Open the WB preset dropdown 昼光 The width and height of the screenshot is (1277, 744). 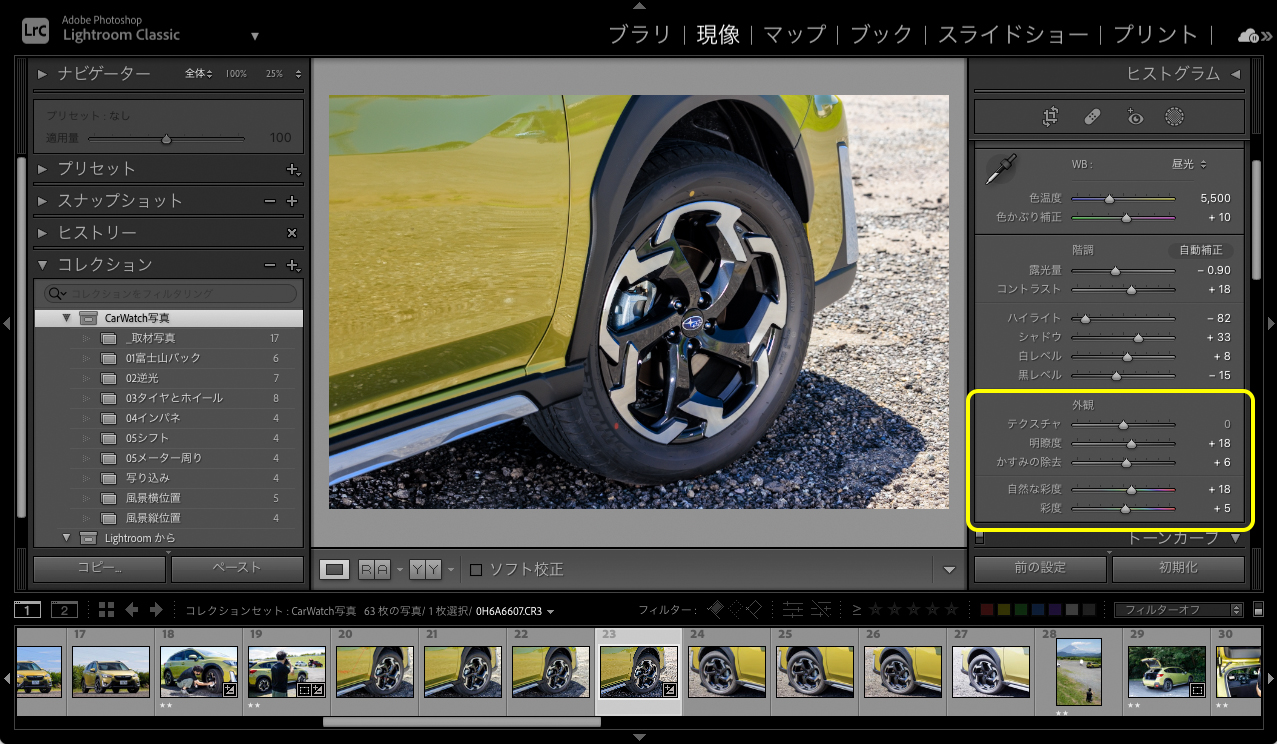tap(1189, 164)
